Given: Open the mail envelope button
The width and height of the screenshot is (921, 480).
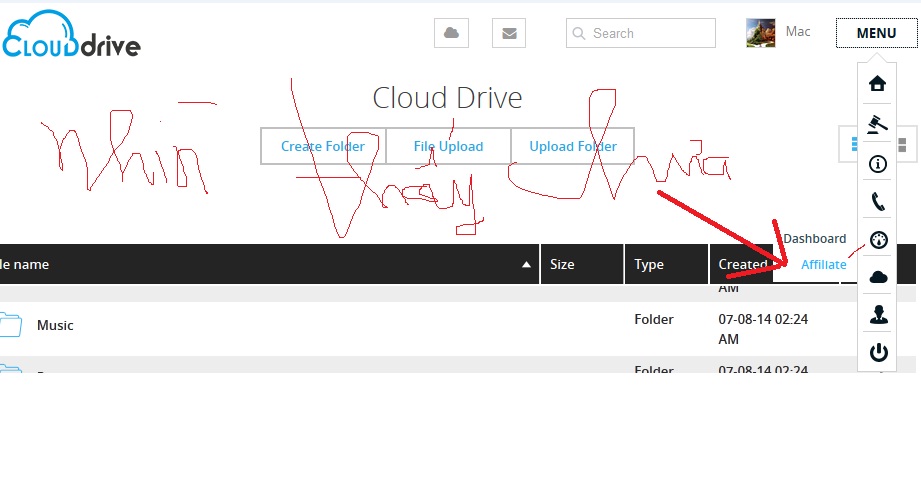Looking at the screenshot, I should click(509, 33).
